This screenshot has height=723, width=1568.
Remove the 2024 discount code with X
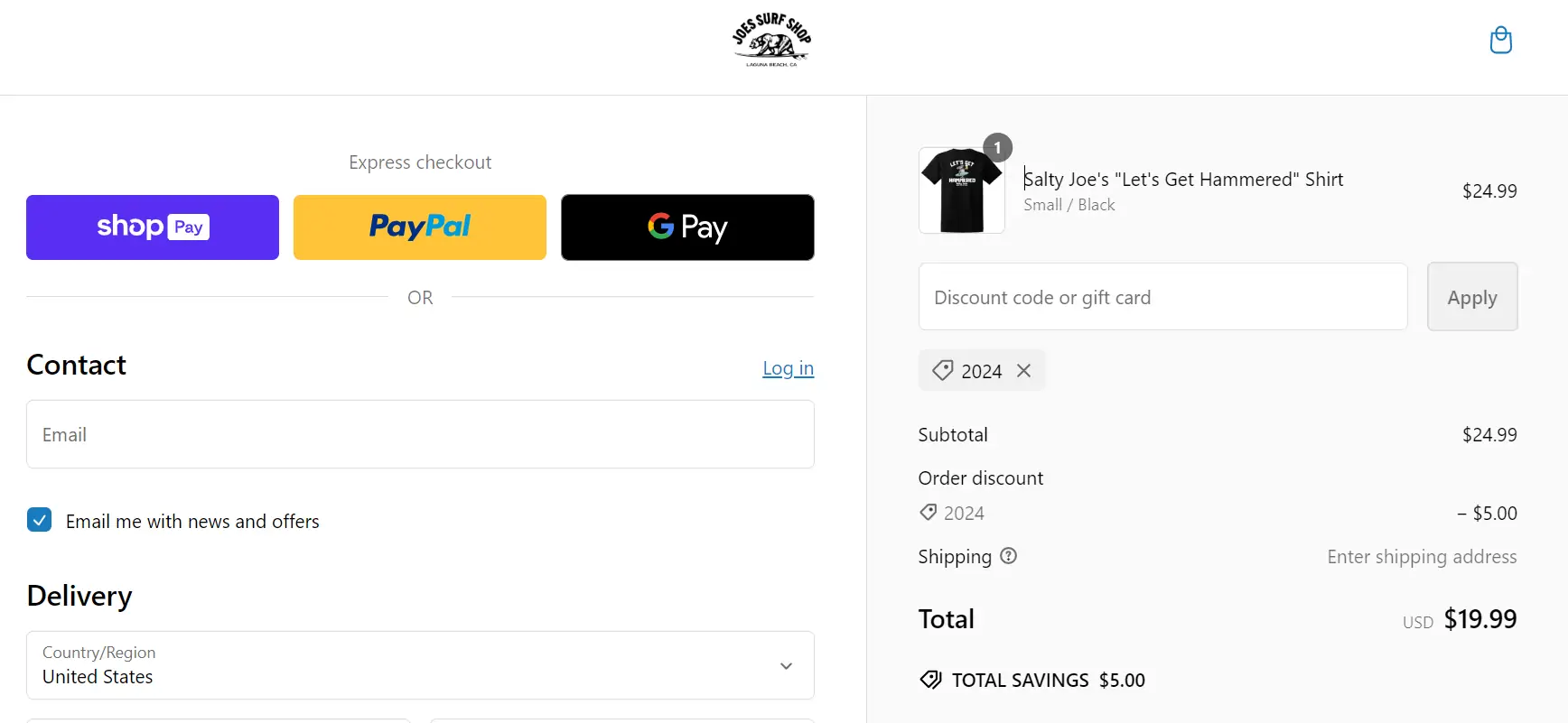pyautogui.click(x=1023, y=371)
